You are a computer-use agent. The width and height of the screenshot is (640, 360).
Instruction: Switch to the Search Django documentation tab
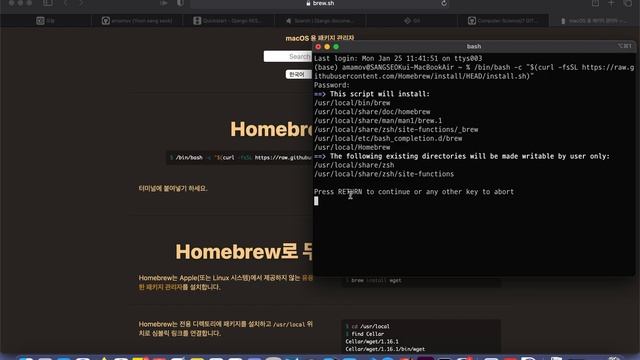(x=320, y=20)
